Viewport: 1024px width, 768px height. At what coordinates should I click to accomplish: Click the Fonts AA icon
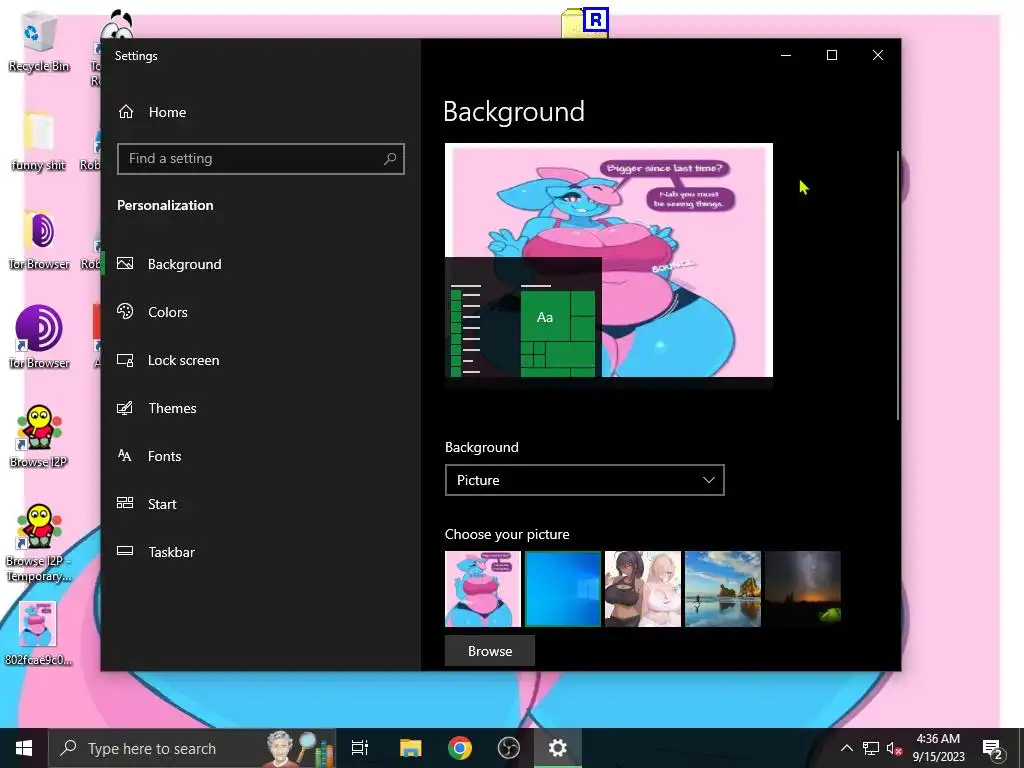coord(125,455)
